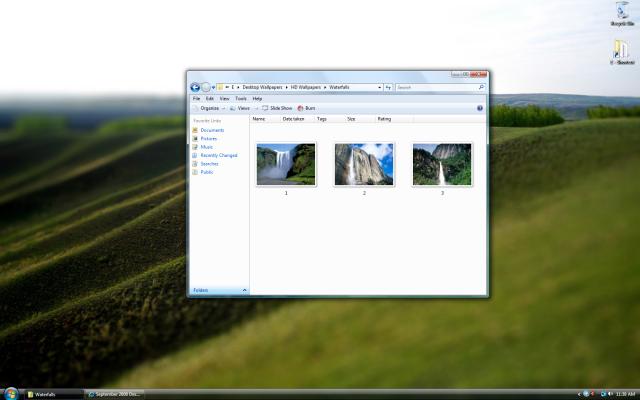The image size is (640, 400).
Task: Click the greyed Forward navigation arrow
Action: pos(206,87)
